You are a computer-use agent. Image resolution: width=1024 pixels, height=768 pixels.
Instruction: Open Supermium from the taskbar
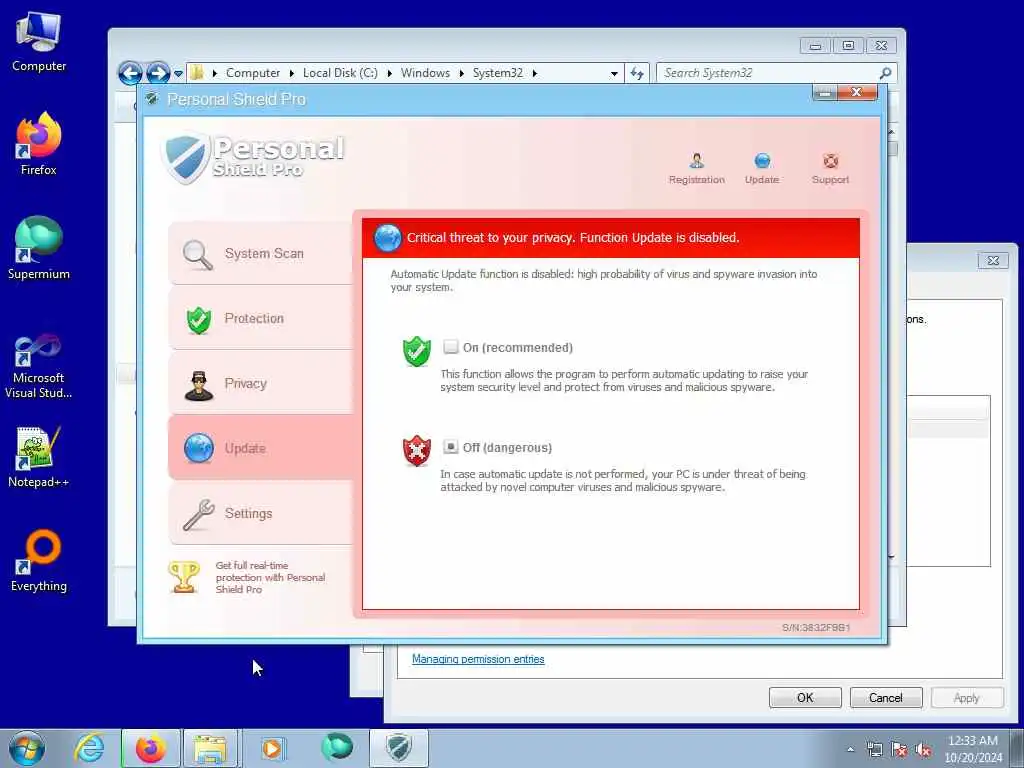[x=337, y=747]
